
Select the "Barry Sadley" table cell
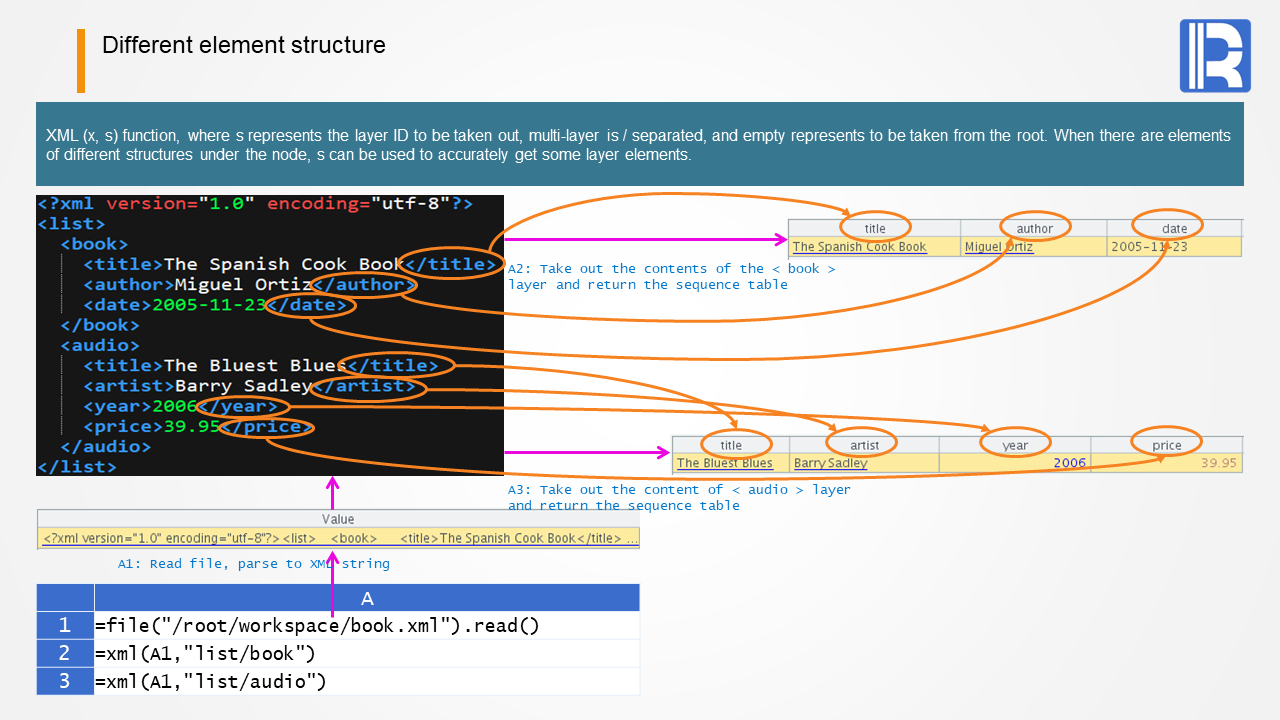[864, 463]
